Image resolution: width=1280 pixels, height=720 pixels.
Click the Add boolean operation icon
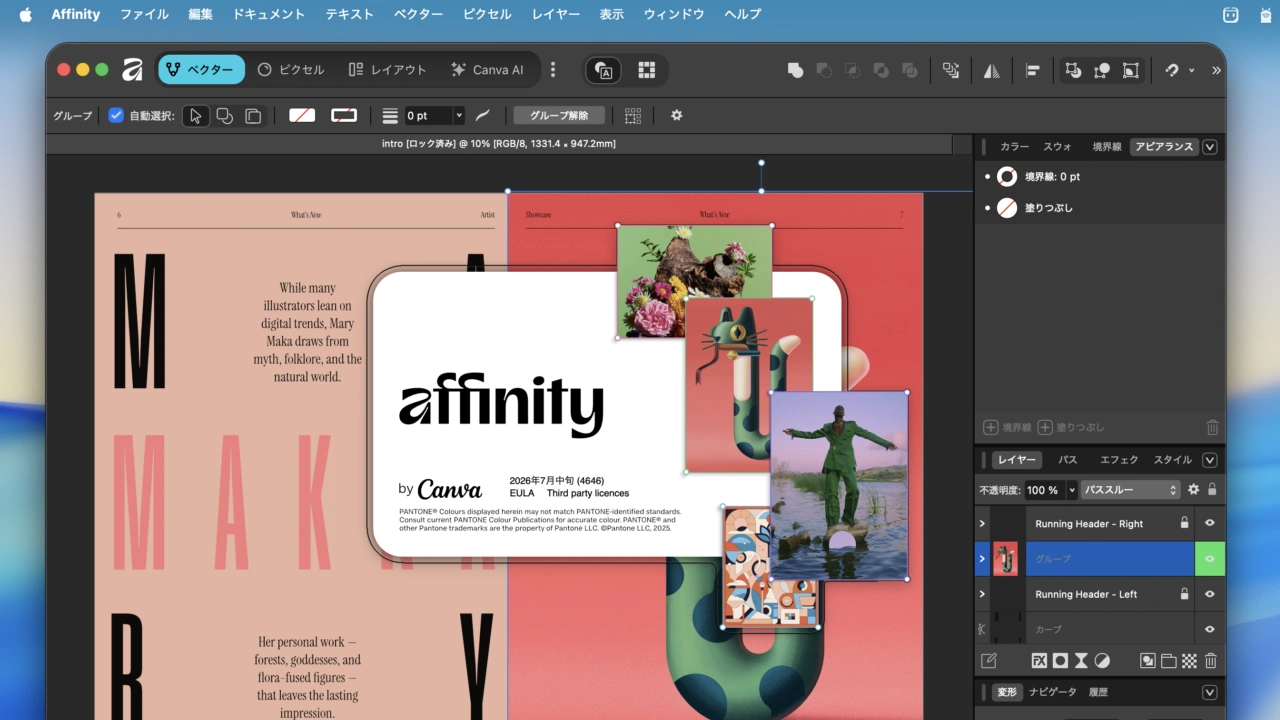(795, 70)
